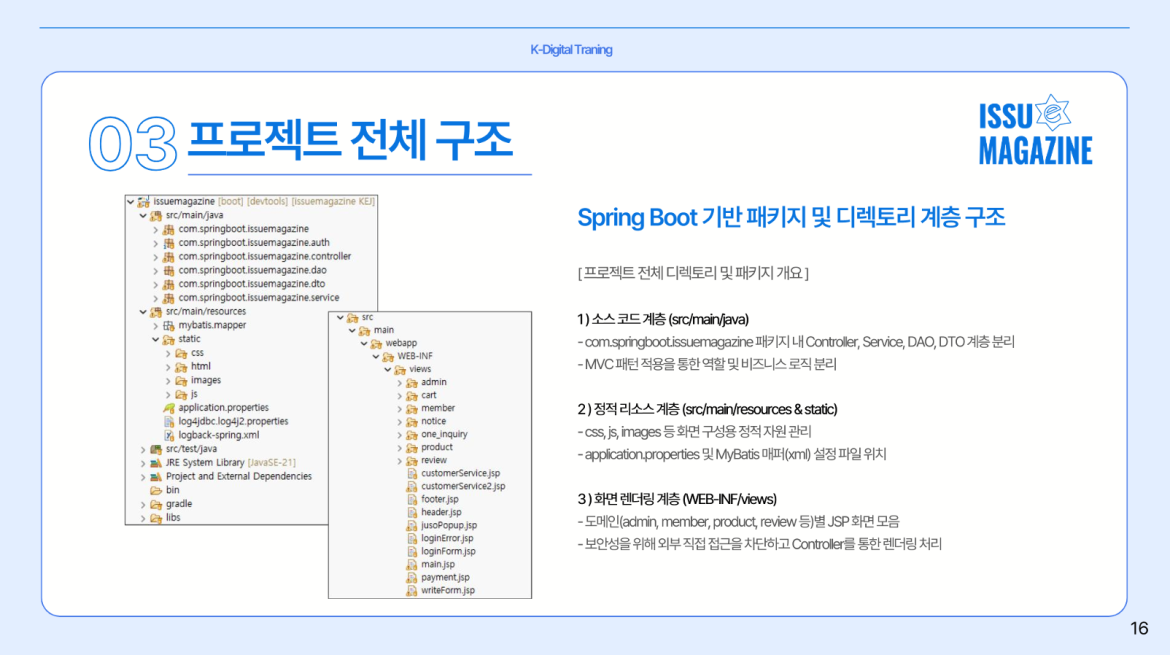Click the footer.jsp file icon
The image size is (1170, 655).
[412, 500]
